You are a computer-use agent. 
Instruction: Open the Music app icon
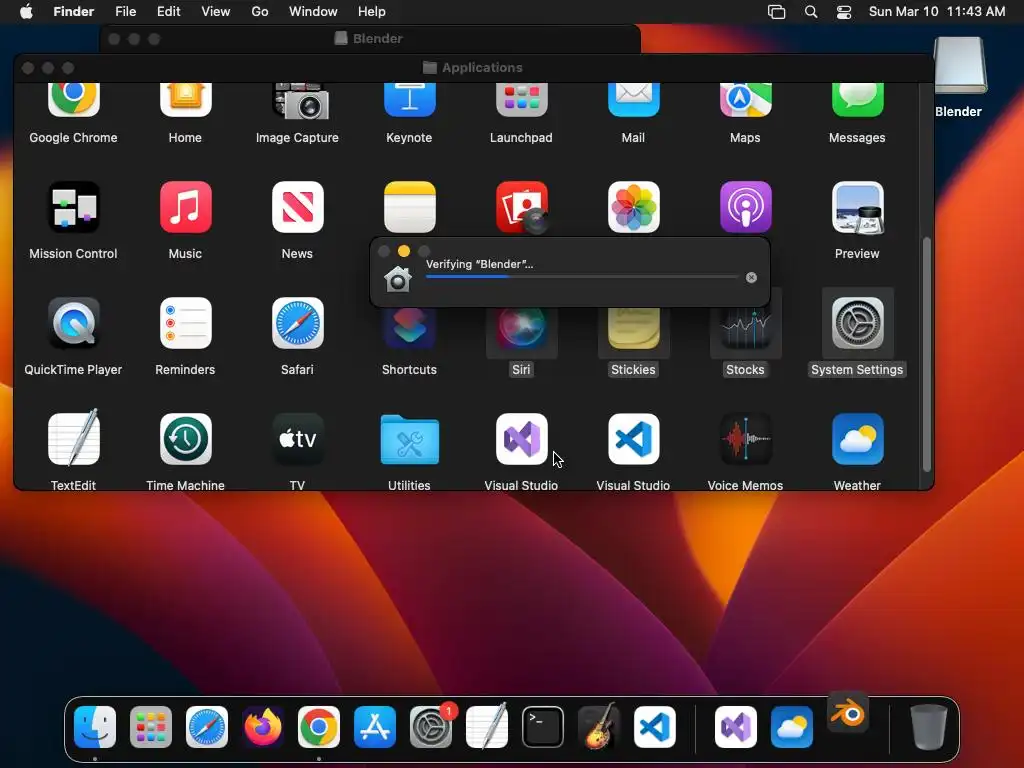coord(185,207)
